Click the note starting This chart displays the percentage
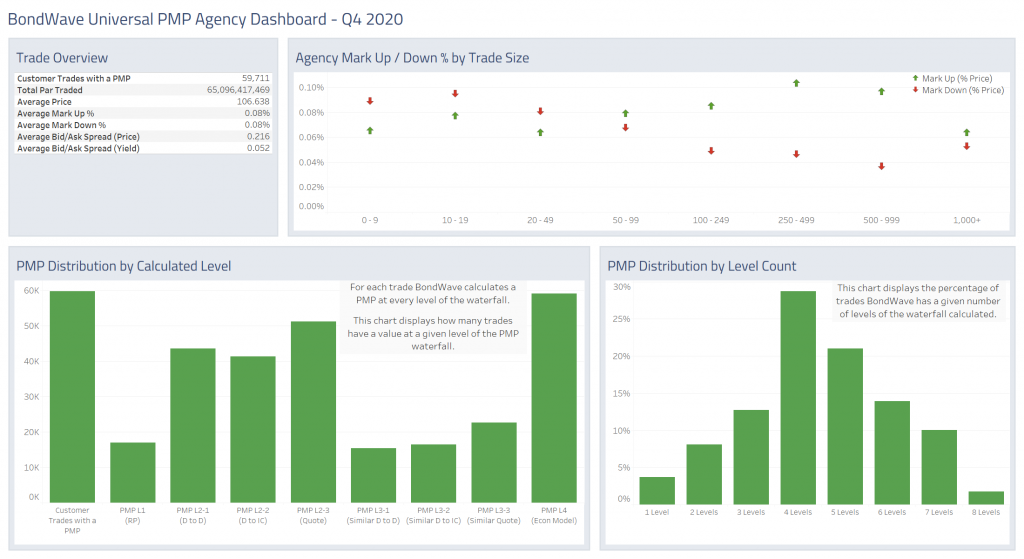The image size is (1024, 559). point(918,300)
